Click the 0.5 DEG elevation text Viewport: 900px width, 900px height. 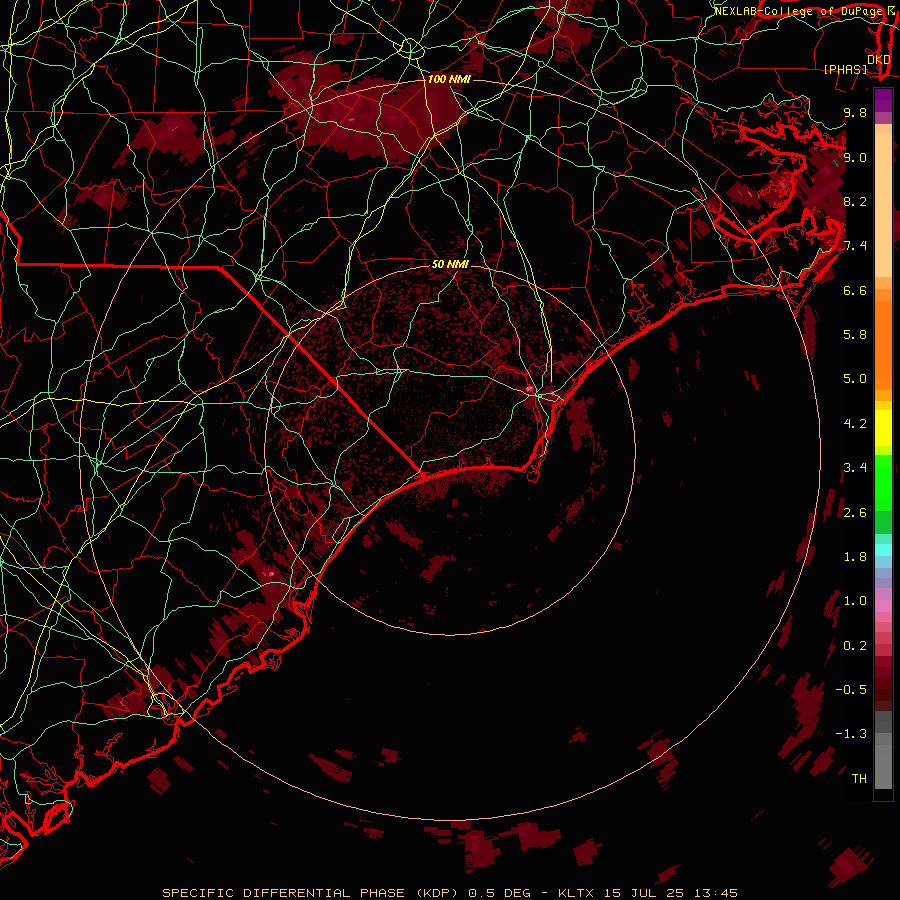click(x=499, y=893)
